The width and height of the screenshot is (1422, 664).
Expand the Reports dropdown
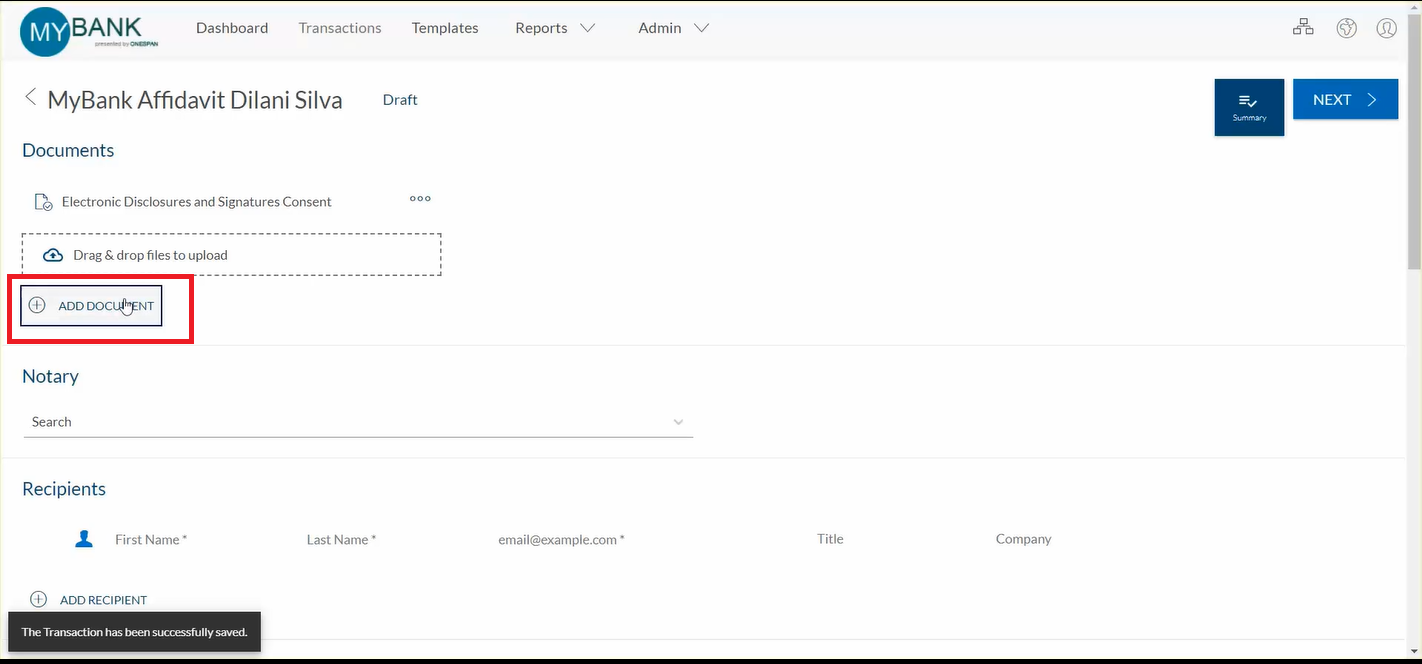(x=555, y=28)
